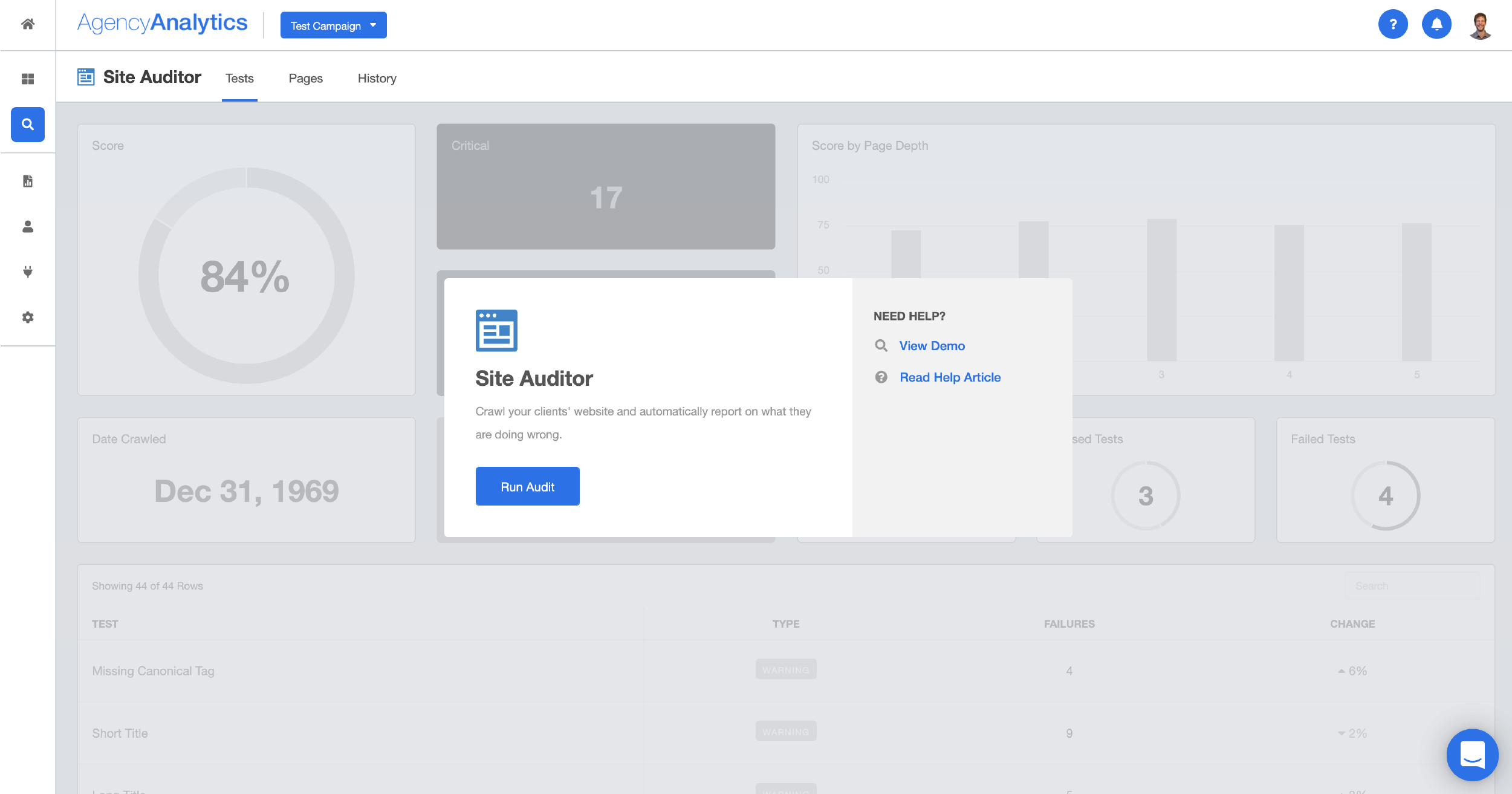Open the Home dashboard icon
This screenshot has height=794, width=1512.
(x=27, y=24)
